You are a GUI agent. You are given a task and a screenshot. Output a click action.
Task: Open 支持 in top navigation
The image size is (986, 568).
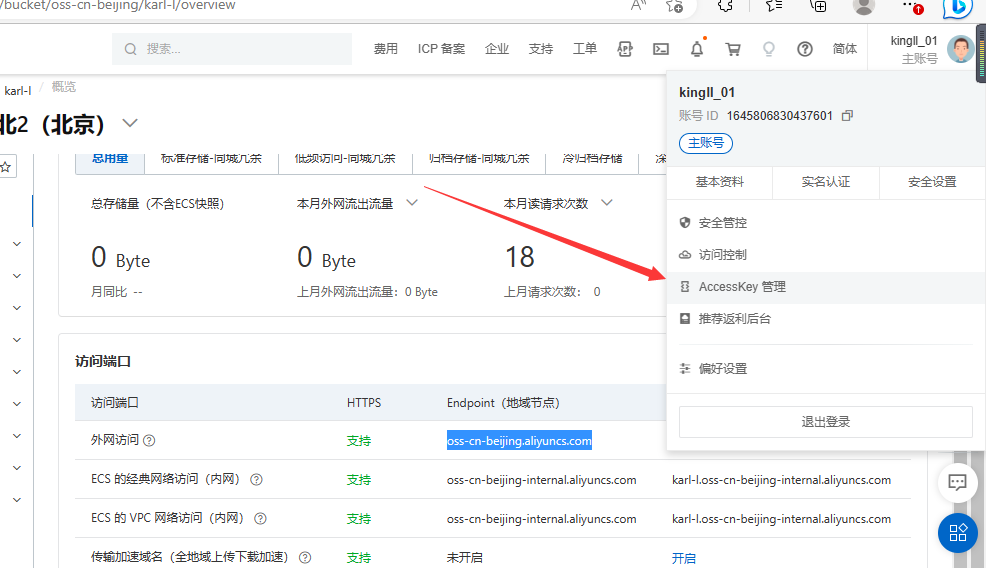click(541, 49)
